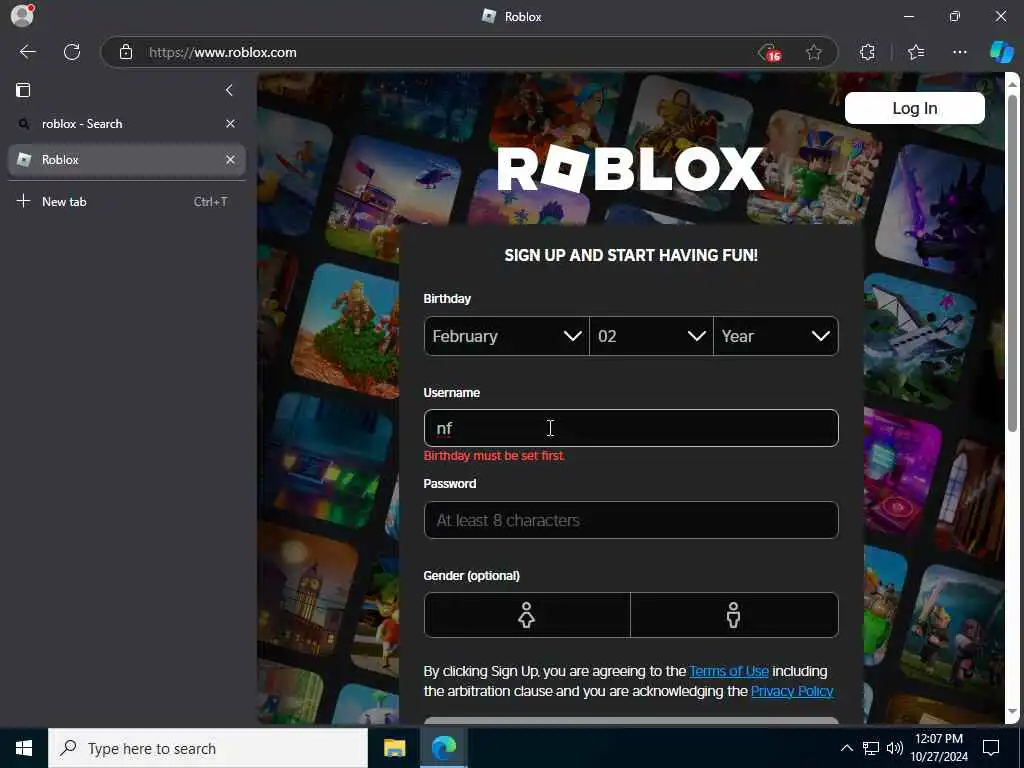Restore down the browser window

(x=955, y=16)
